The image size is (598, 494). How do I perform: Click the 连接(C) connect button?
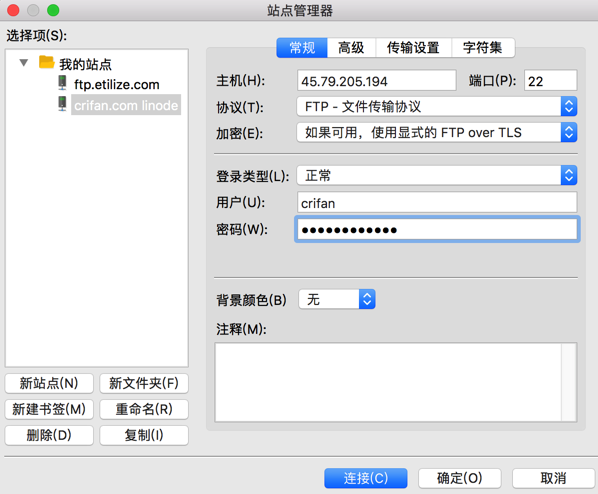[x=366, y=478]
